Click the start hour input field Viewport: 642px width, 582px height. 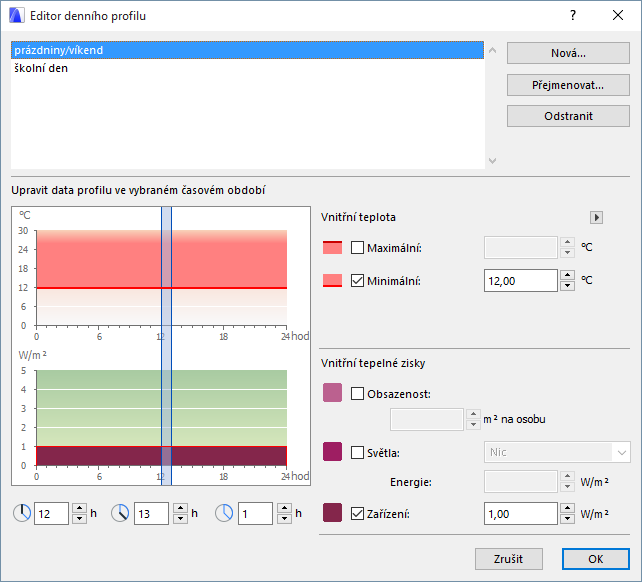click(51, 514)
